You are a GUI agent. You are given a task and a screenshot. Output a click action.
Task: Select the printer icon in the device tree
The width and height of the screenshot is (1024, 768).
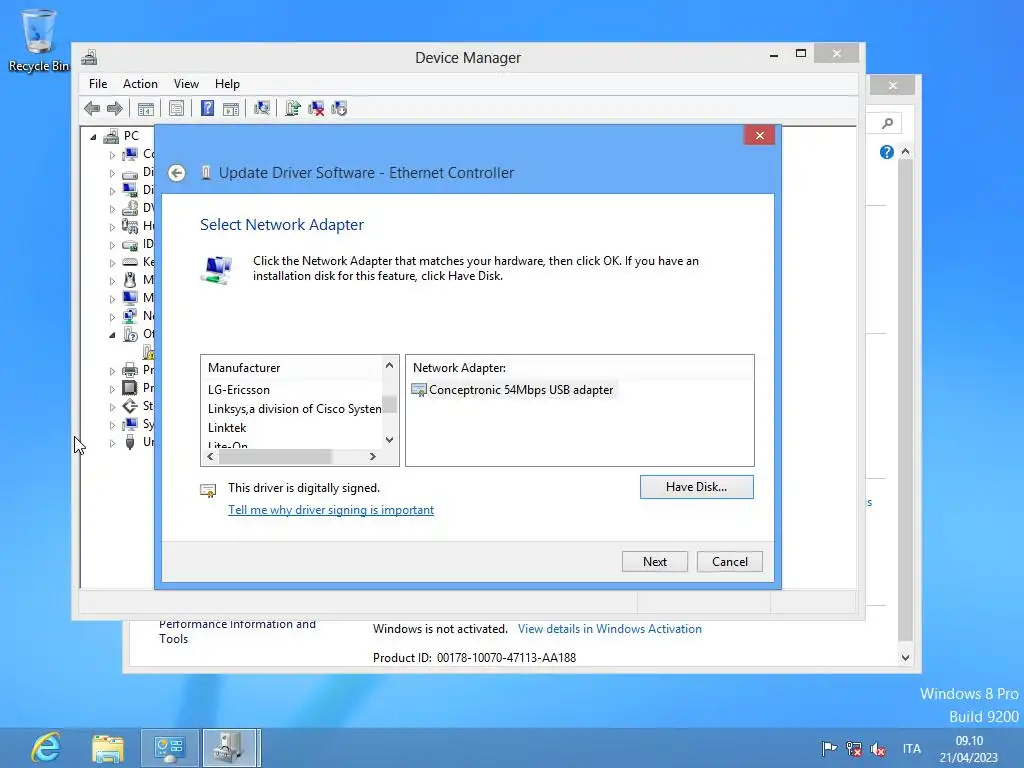[x=130, y=370]
